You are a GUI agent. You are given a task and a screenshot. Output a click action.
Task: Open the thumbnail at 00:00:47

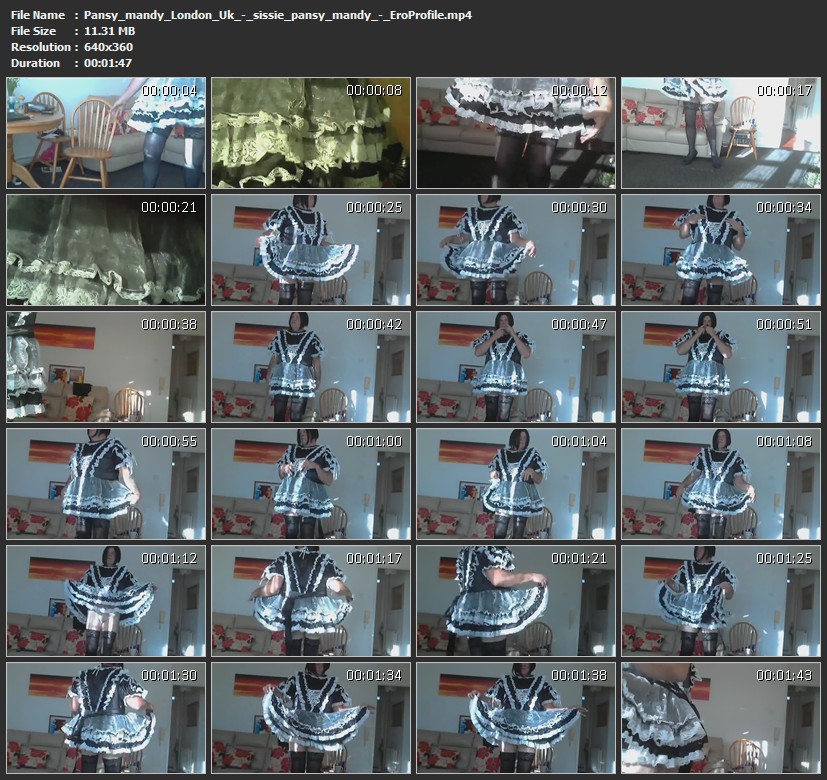coord(515,366)
